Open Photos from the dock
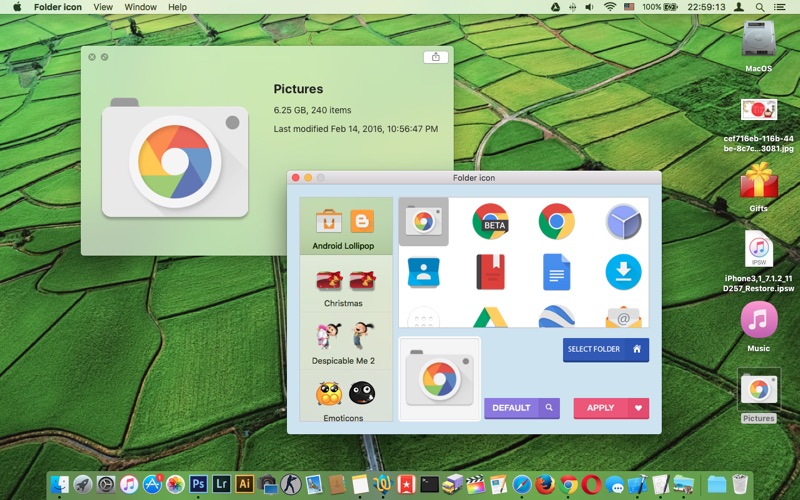 (x=175, y=484)
